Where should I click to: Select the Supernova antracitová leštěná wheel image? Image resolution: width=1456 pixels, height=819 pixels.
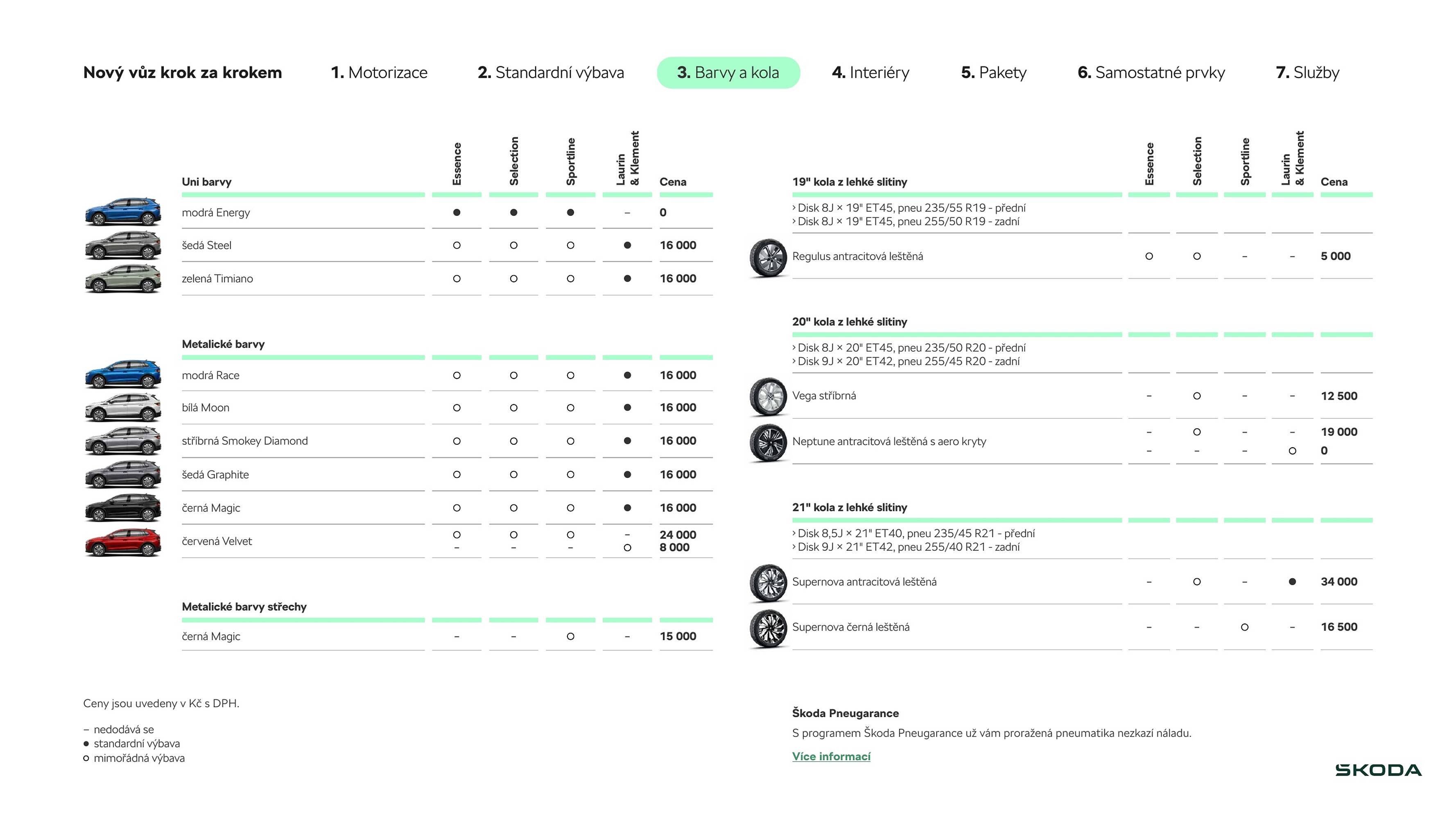click(x=768, y=582)
